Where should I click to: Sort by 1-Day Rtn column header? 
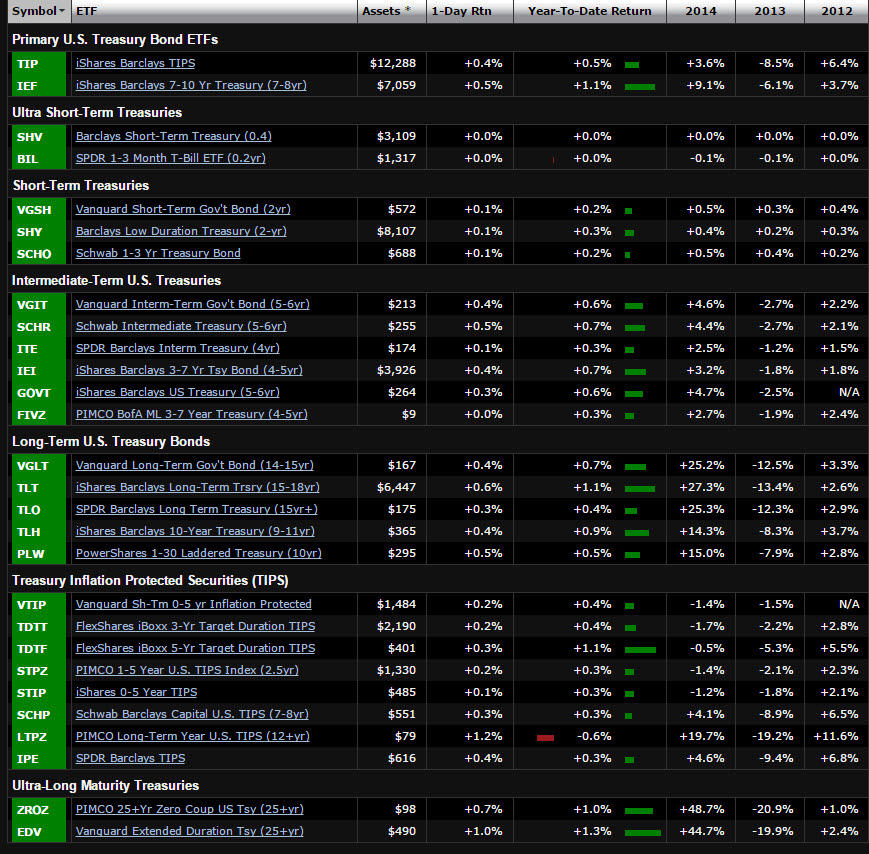tap(462, 11)
